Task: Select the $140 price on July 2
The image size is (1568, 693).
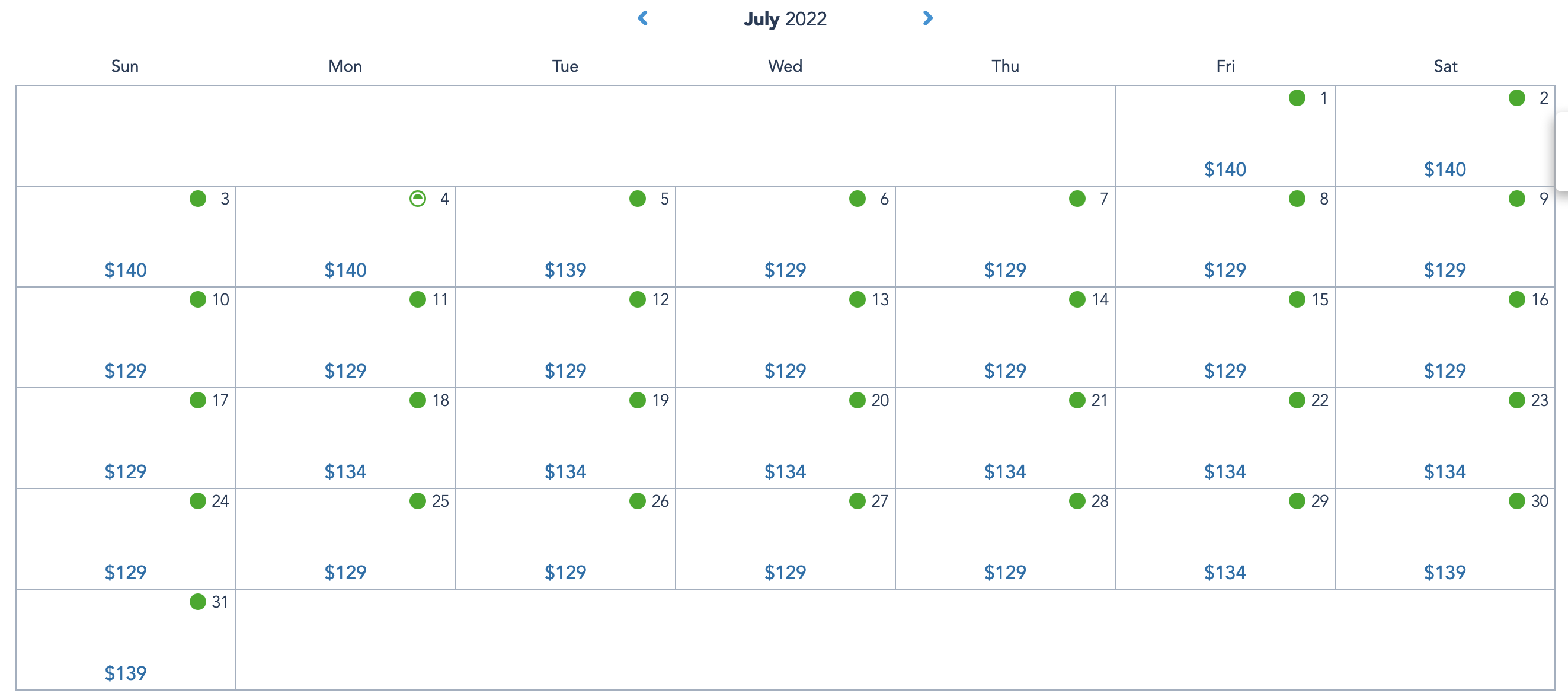Action: coord(1445,170)
